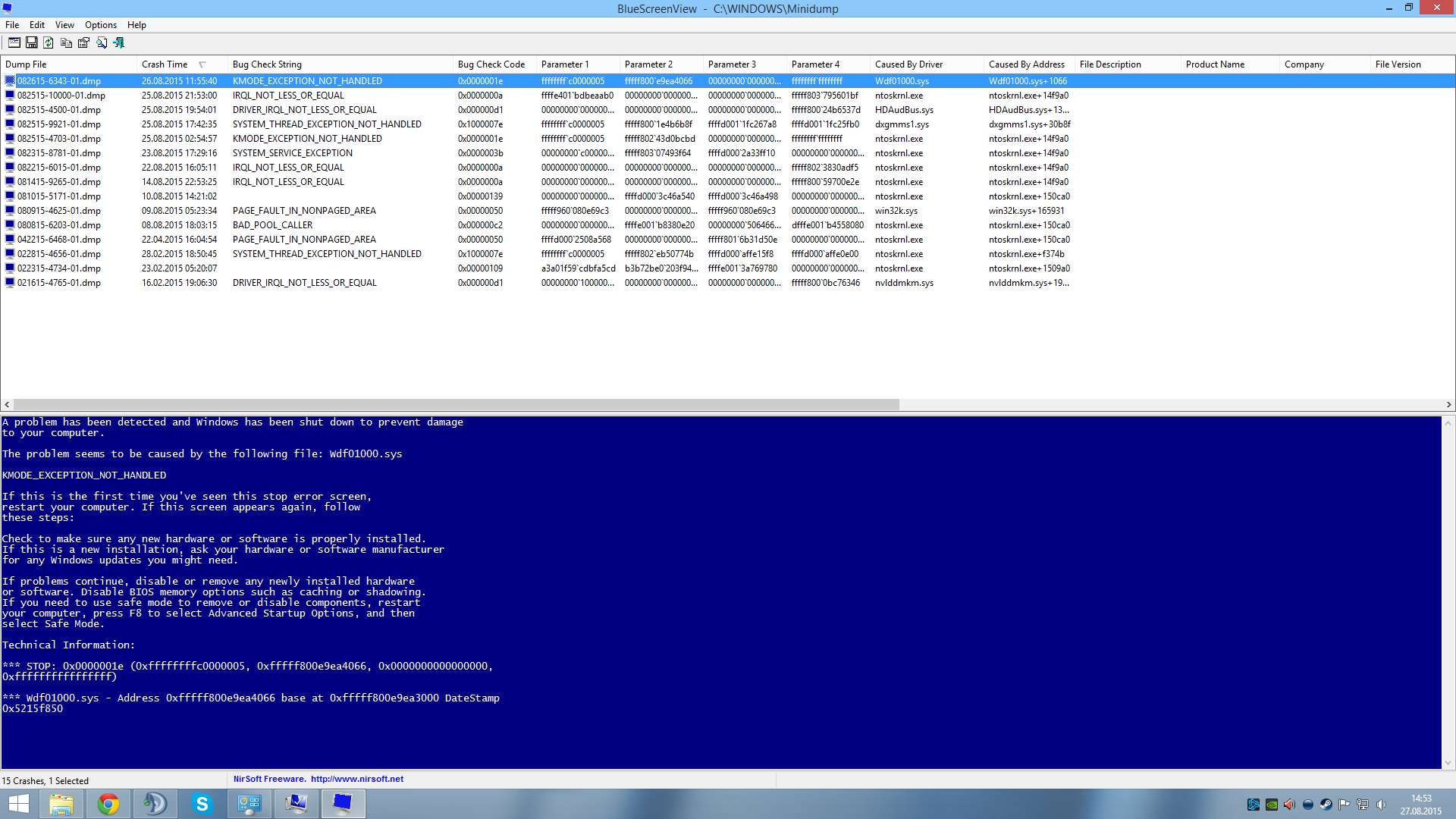This screenshot has height=819, width=1456.
Task: Open the Properties toolbar icon
Action: pos(84,43)
